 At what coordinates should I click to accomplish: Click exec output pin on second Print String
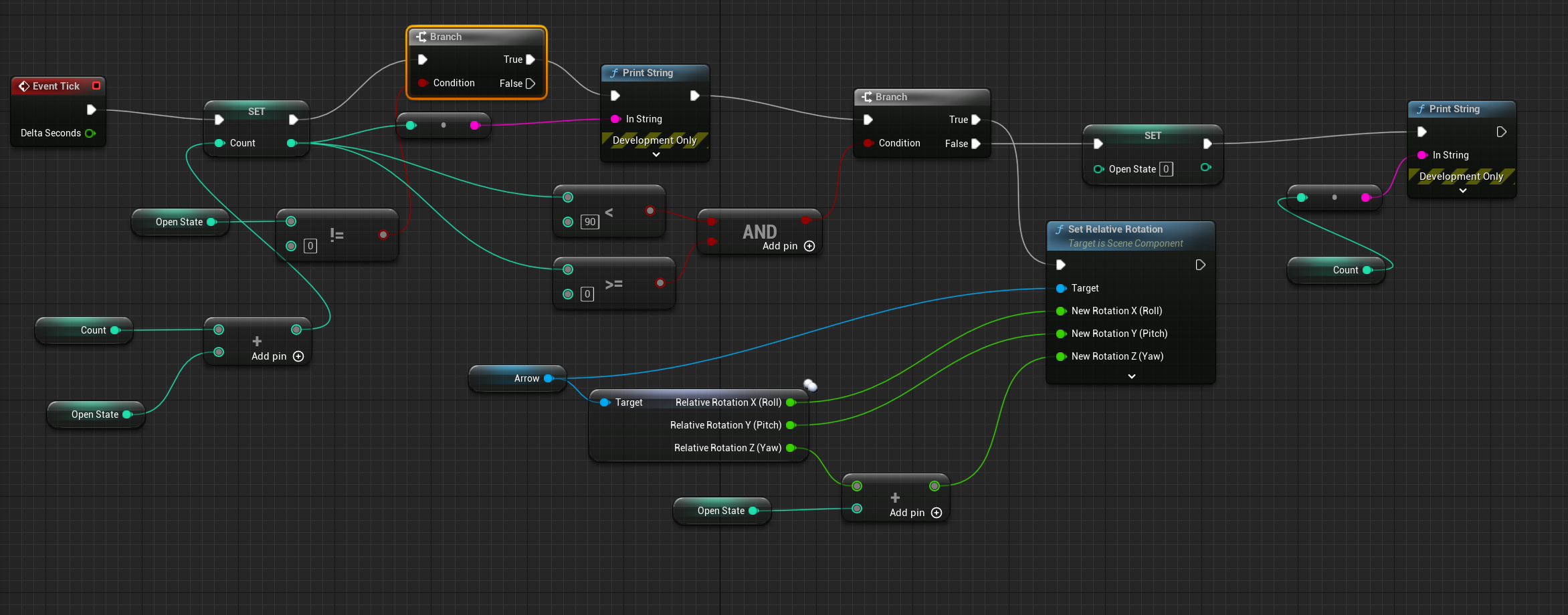(x=1502, y=132)
